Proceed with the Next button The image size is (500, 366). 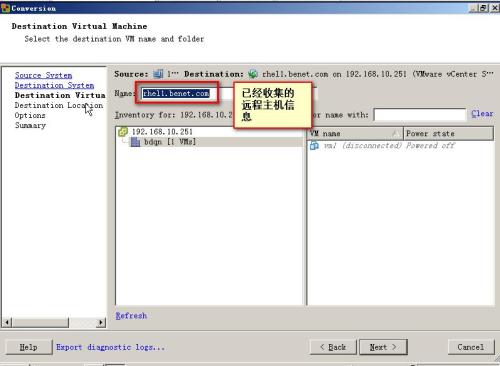(x=383, y=347)
